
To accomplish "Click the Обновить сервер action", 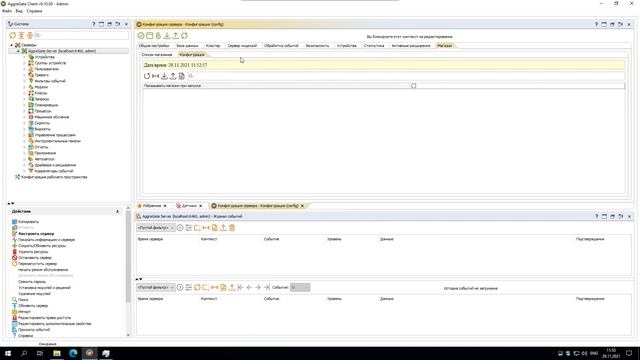I will (x=33, y=306).
